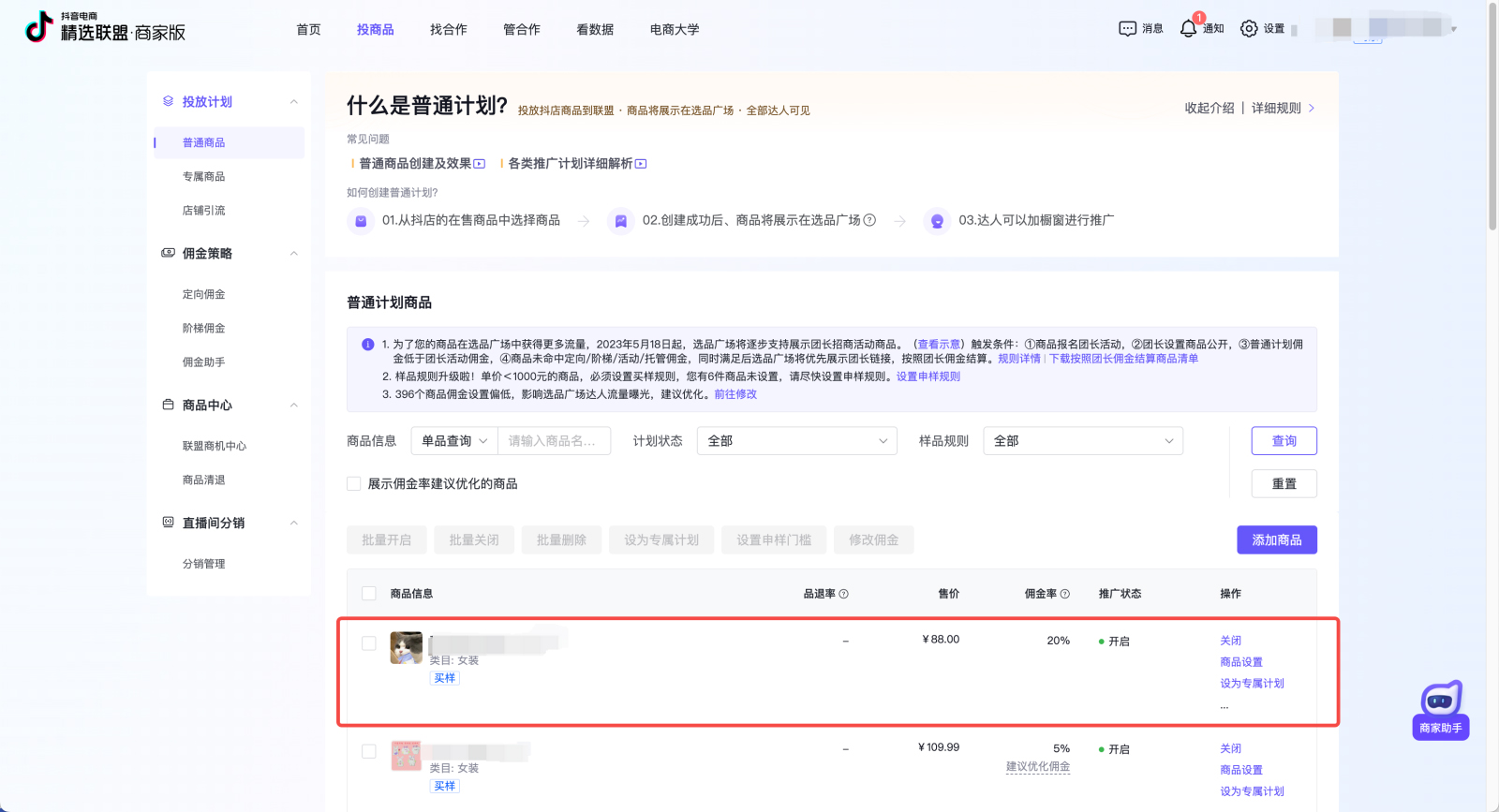Click help icon next to 佣金率 header

pyautogui.click(x=1065, y=594)
